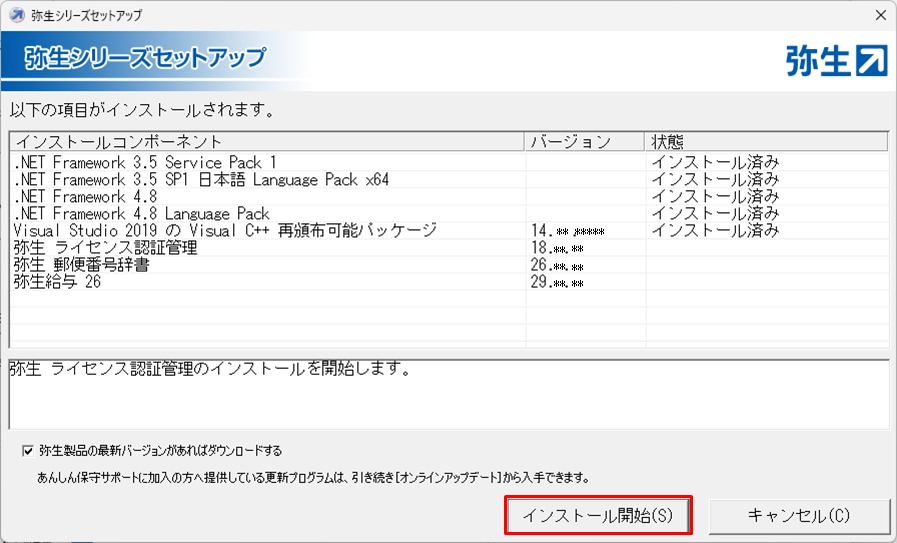Click the インストール済み status for .NET Framework 4.8
The width and height of the screenshot is (897, 543).
(x=714, y=196)
